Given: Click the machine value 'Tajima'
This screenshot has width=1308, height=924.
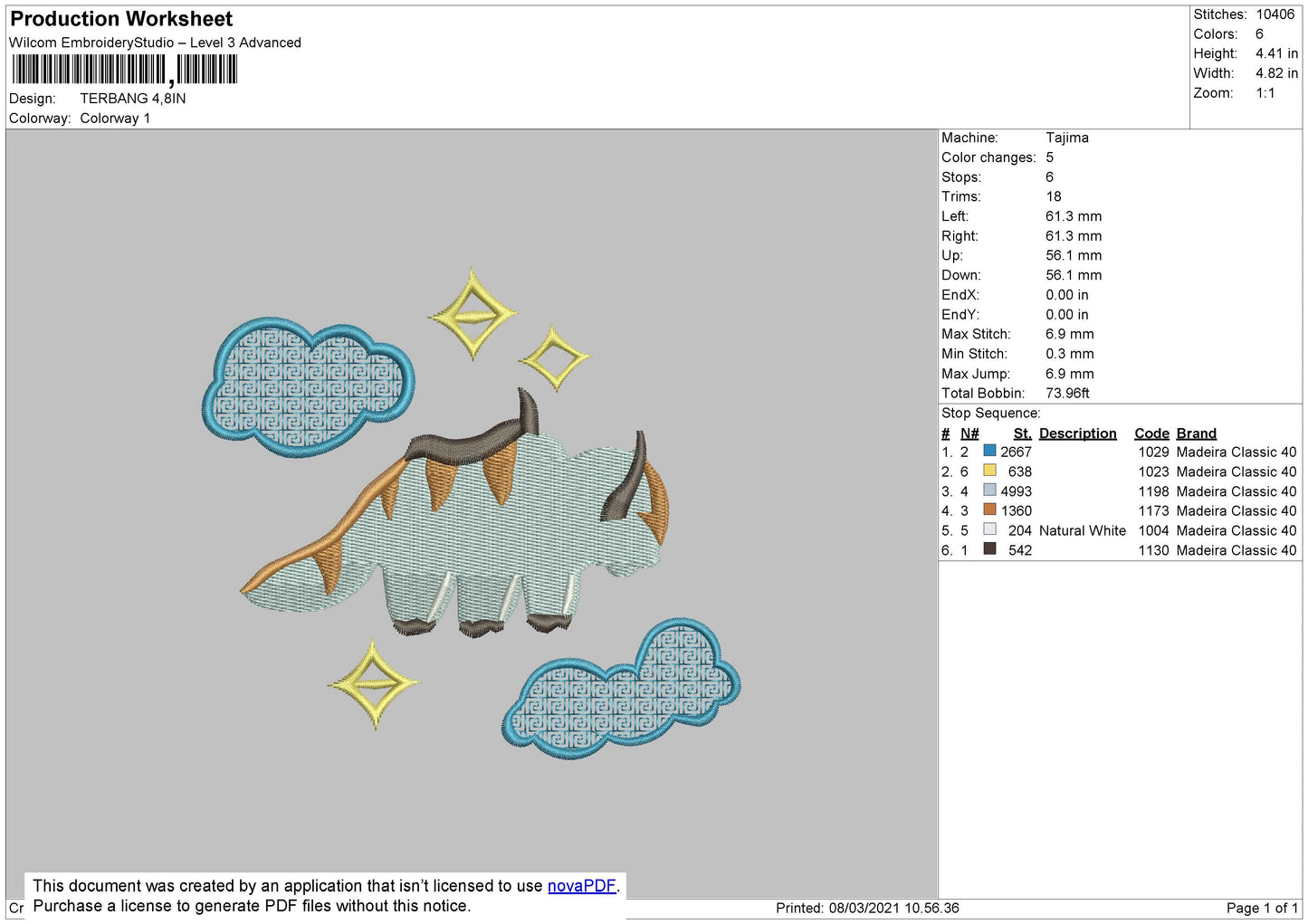Looking at the screenshot, I should click(x=1067, y=138).
